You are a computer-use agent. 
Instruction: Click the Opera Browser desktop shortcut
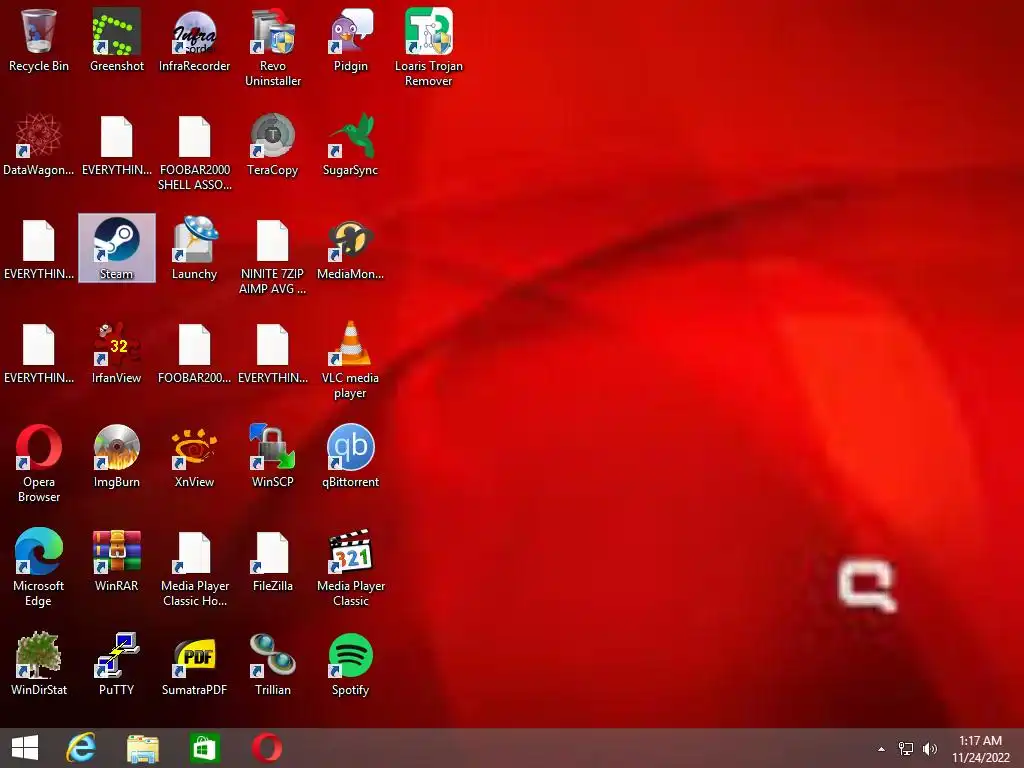click(x=39, y=464)
